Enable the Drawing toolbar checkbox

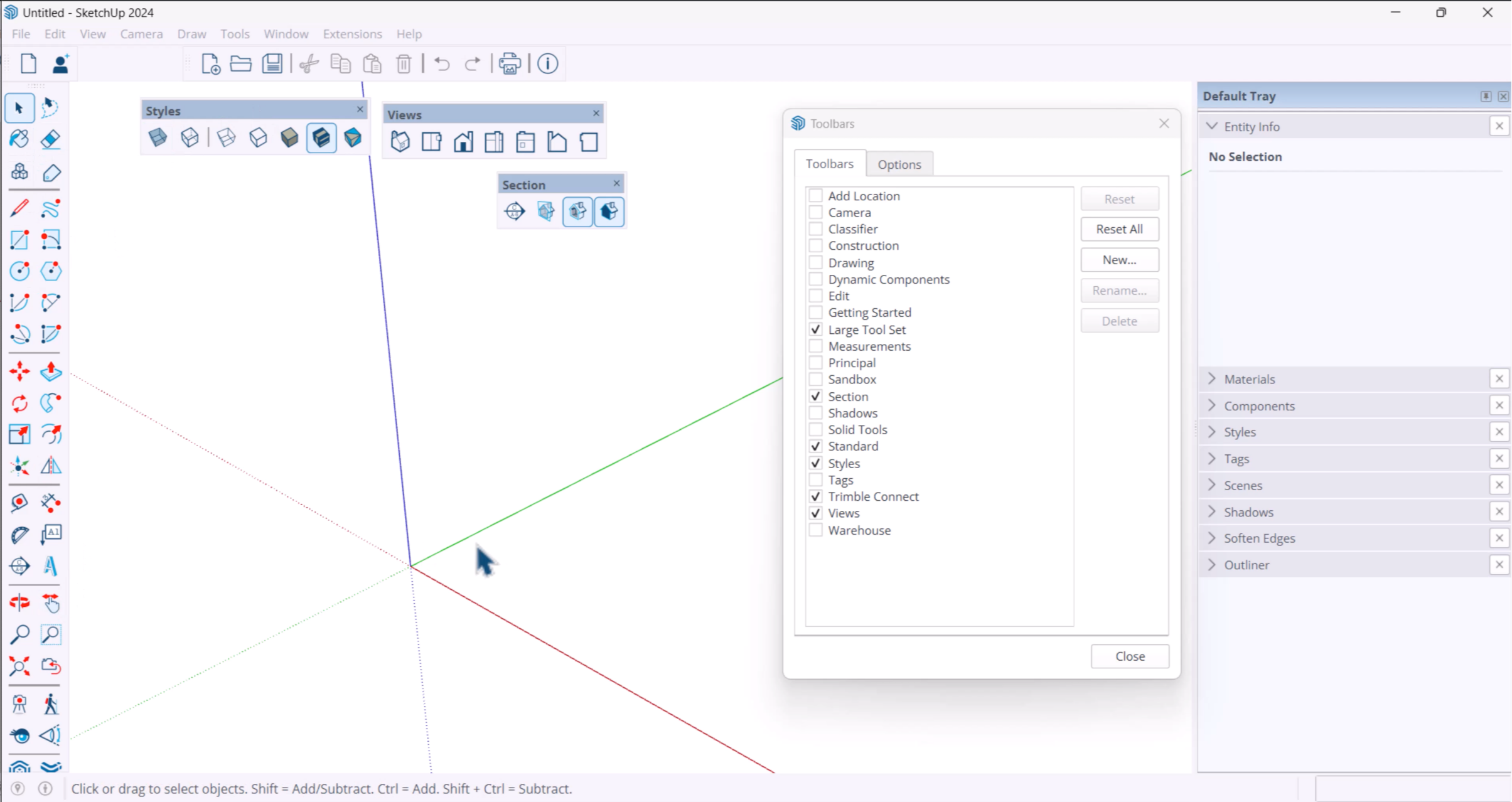[x=815, y=262]
